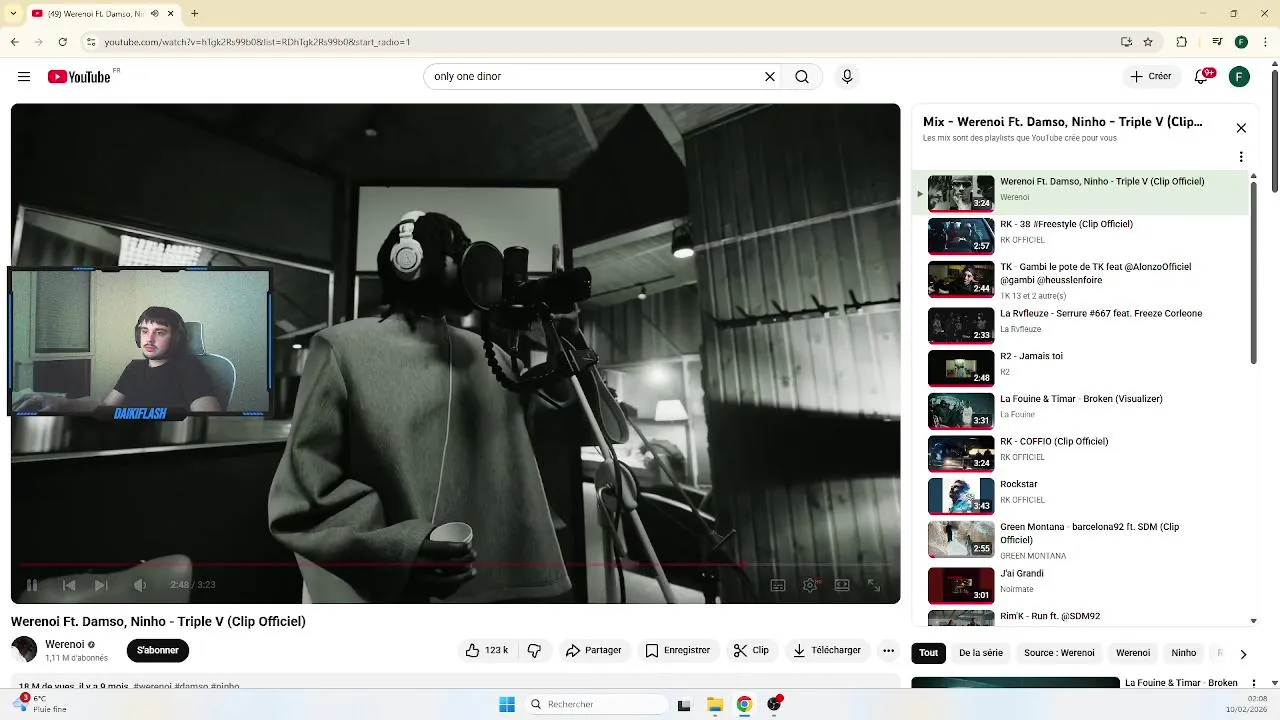Reload the browser page
This screenshot has height=720, width=1280.
coord(63,42)
